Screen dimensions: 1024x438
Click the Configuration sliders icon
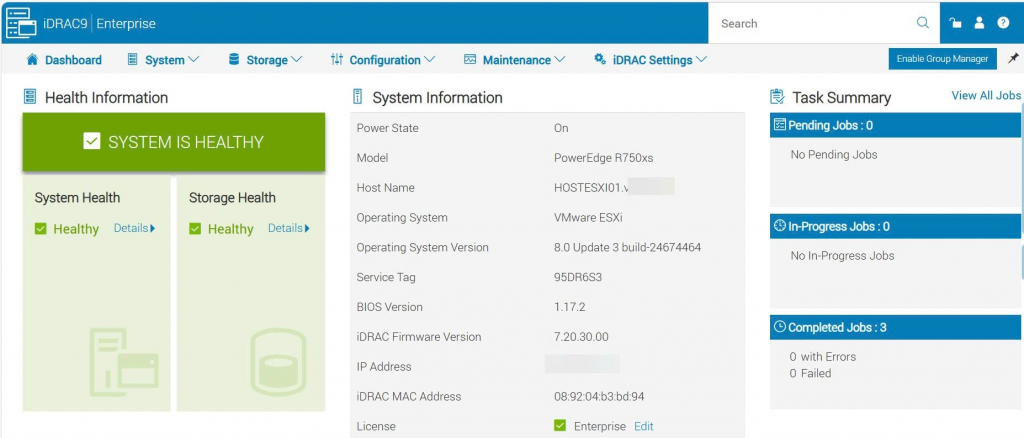pyautogui.click(x=337, y=59)
